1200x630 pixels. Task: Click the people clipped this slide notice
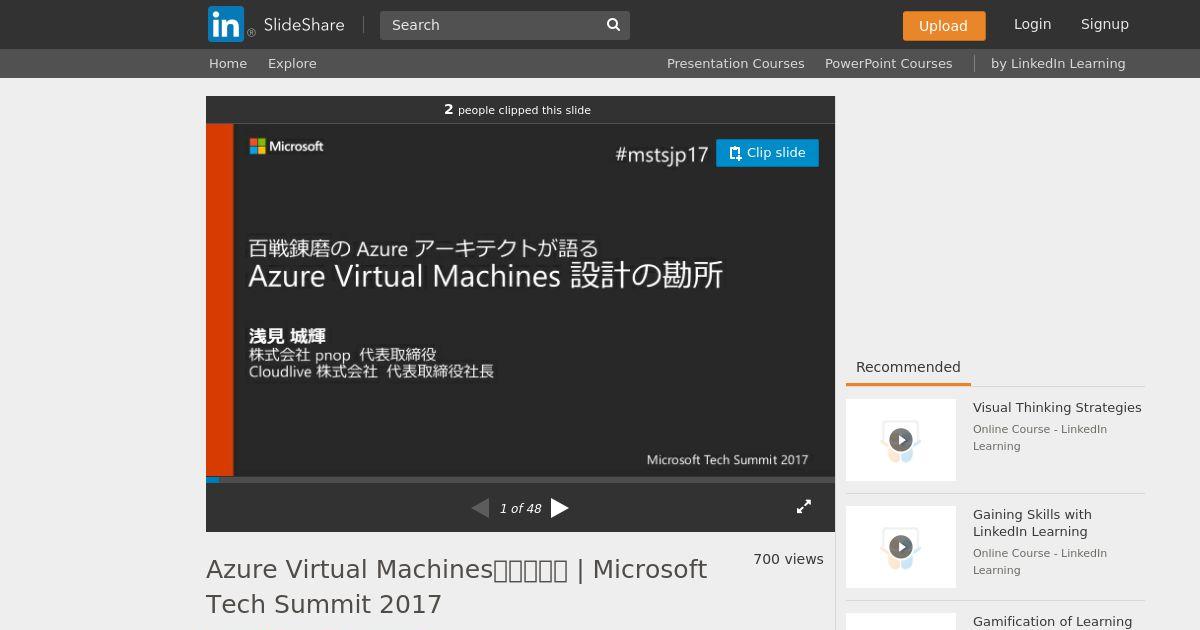[518, 110]
